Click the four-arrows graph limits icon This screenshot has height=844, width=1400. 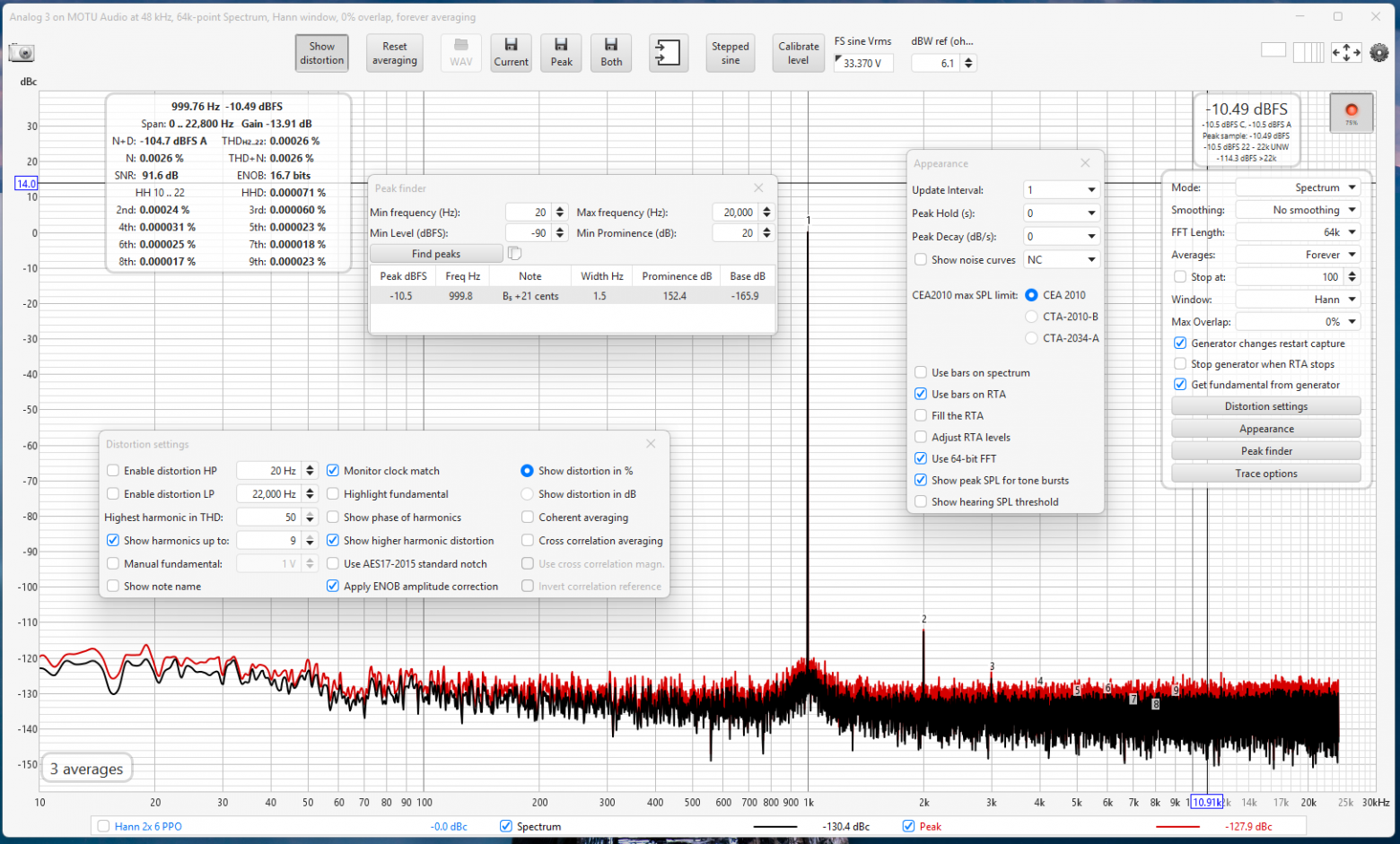pos(1346,52)
